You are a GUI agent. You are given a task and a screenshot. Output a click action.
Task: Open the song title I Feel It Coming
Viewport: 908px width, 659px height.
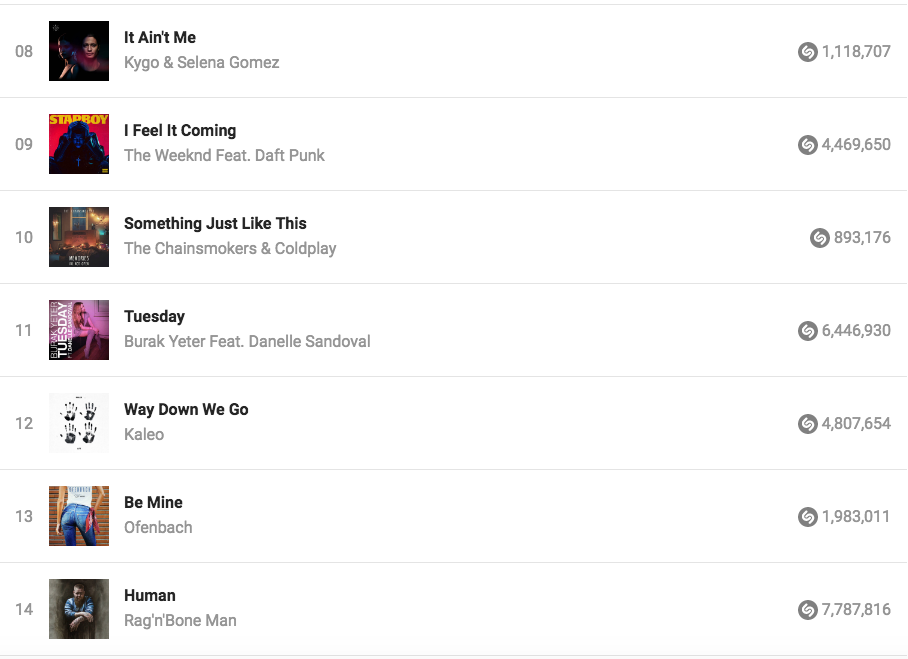[x=180, y=131]
